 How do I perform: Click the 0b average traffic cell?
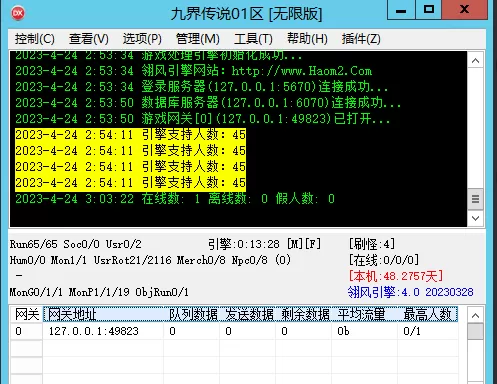point(365,331)
